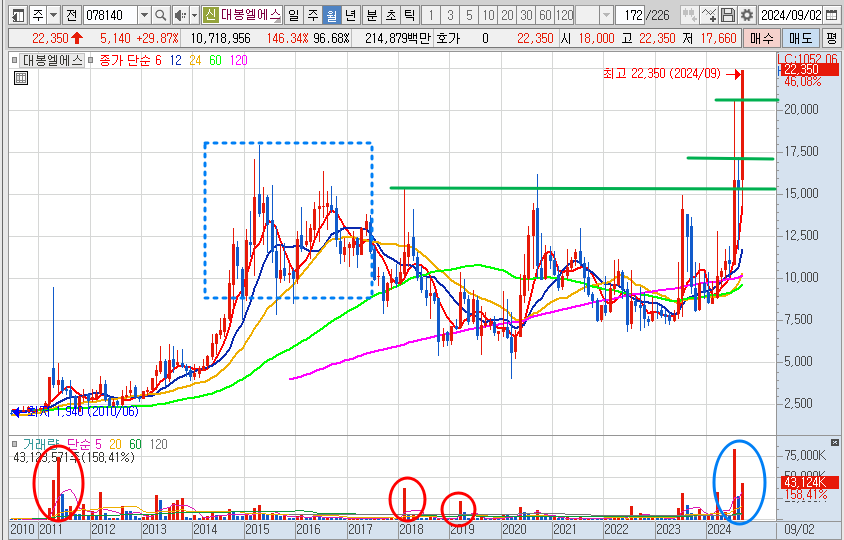Click interval button 20
Image resolution: width=844 pixels, height=540 pixels.
tap(508, 15)
